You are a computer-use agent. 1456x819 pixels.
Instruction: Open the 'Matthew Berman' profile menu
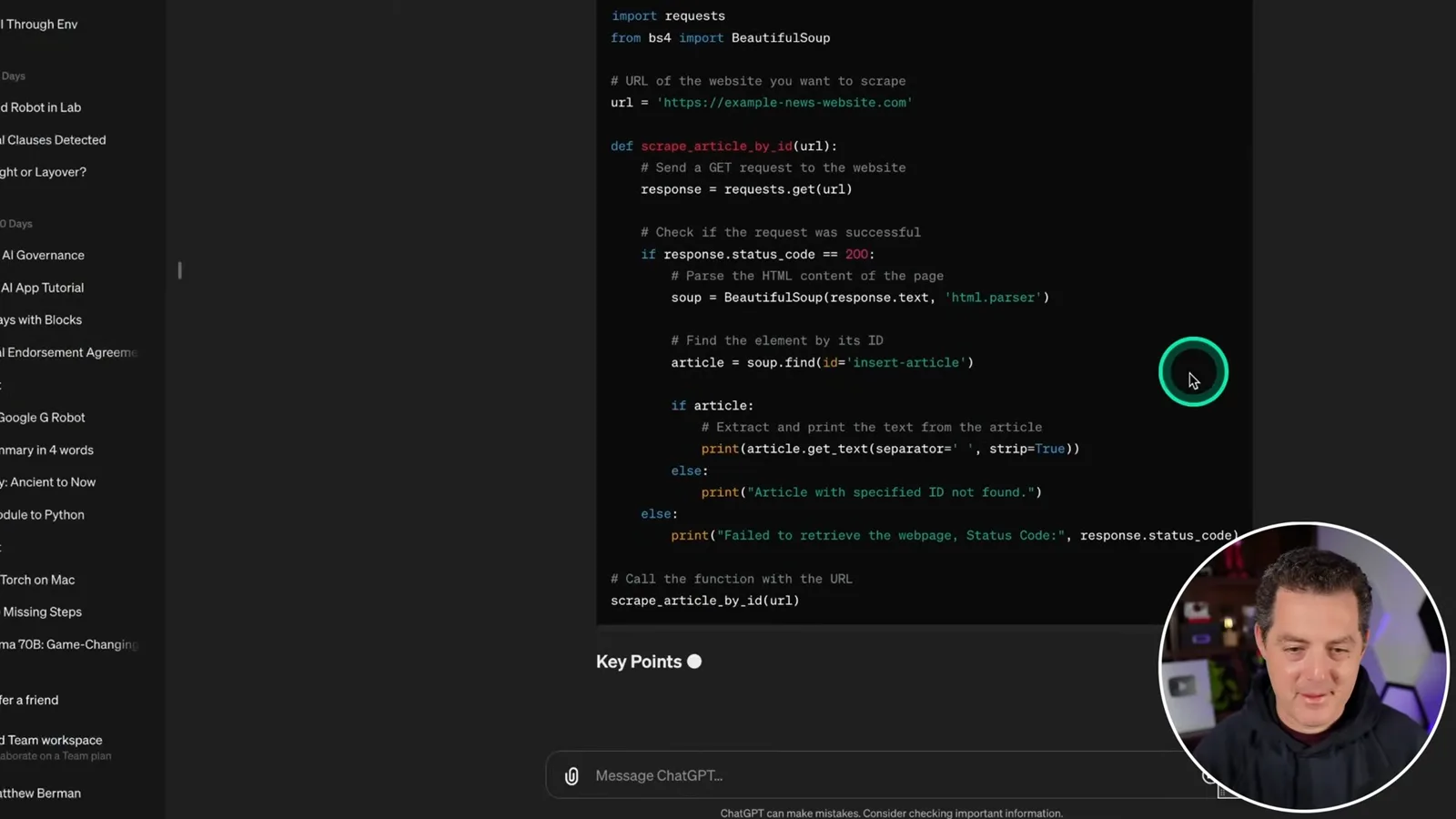(40, 794)
